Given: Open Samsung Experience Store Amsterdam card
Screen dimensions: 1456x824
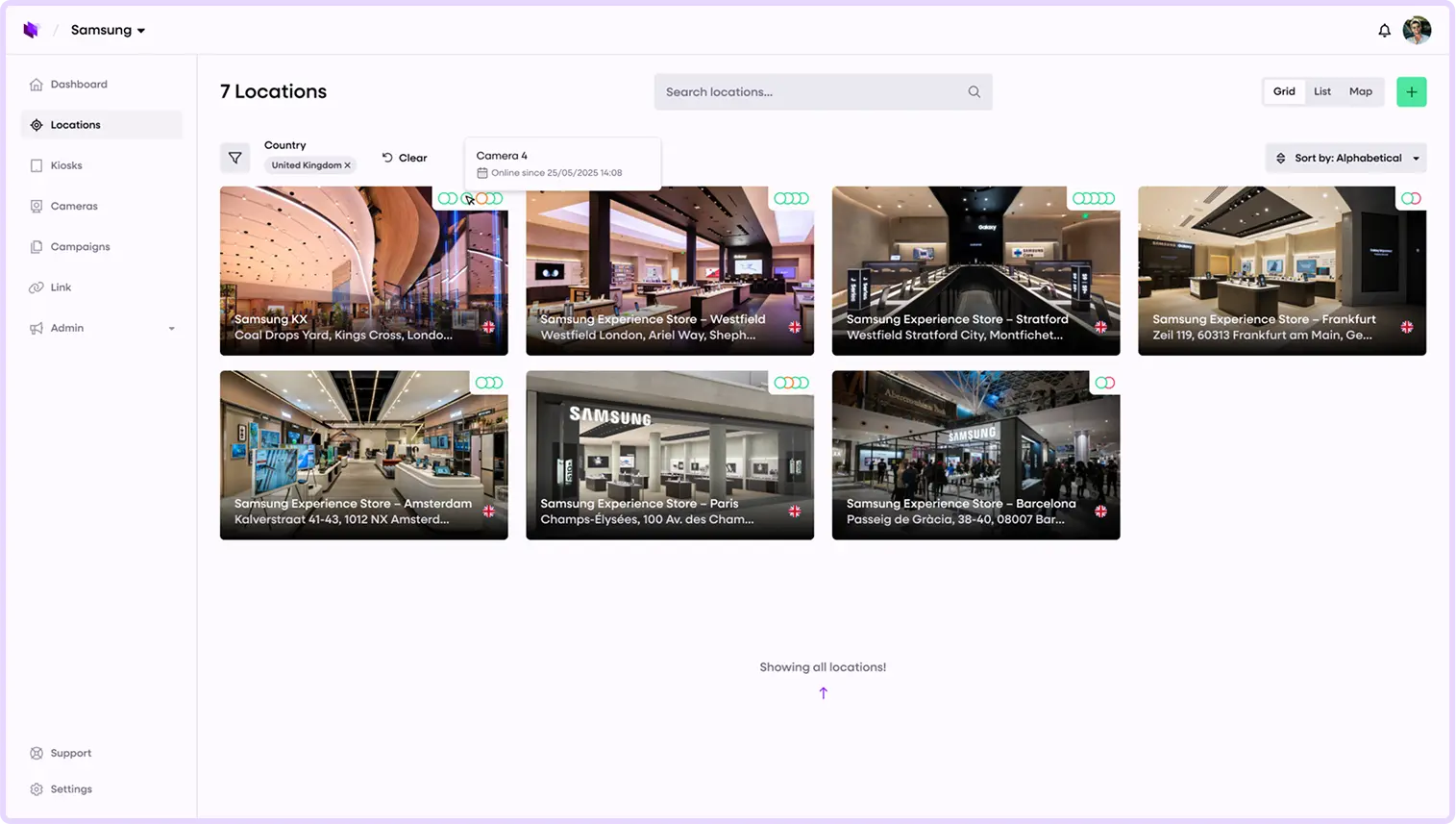Looking at the screenshot, I should pos(364,455).
